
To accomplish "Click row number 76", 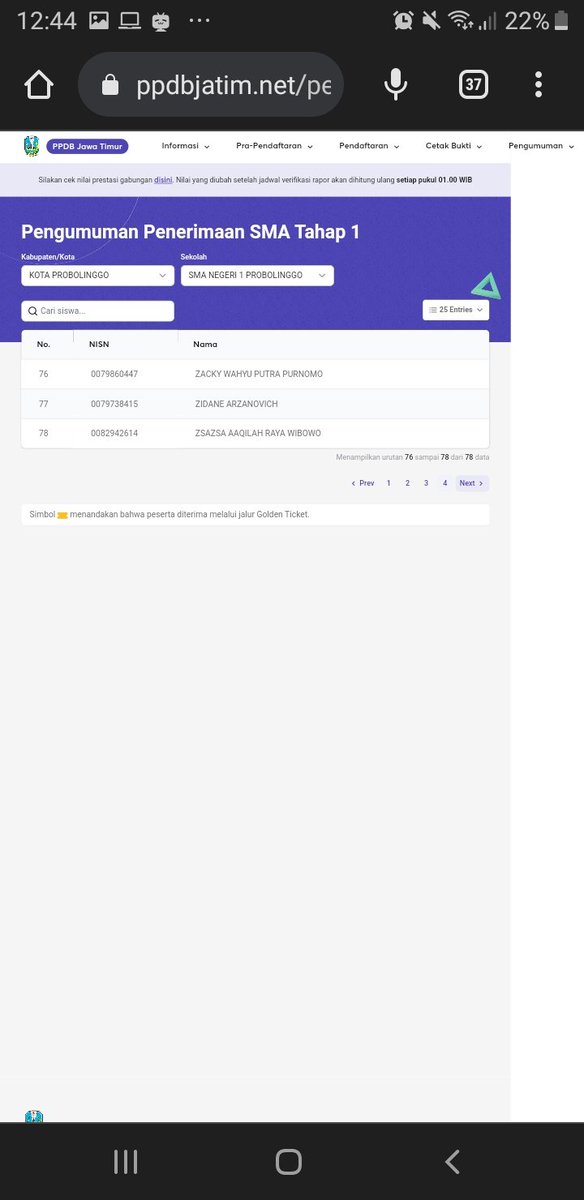I will click(x=43, y=374).
